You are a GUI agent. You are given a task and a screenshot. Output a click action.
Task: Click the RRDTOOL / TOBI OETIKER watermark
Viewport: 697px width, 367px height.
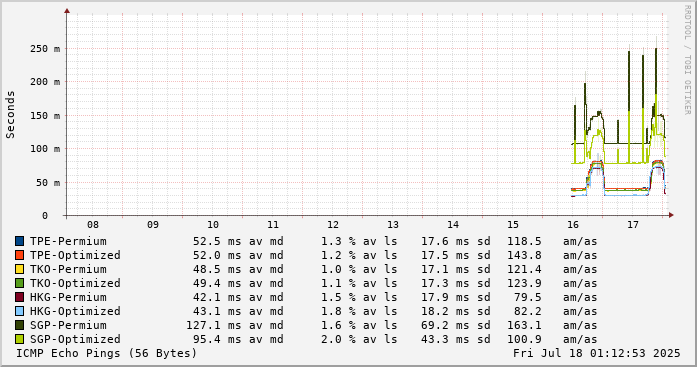coord(687,60)
